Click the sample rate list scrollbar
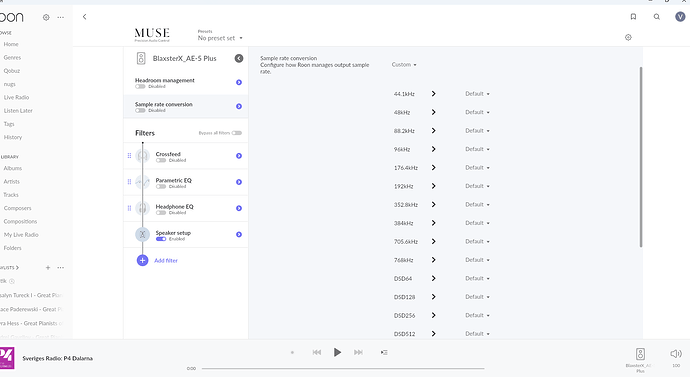 641,157
